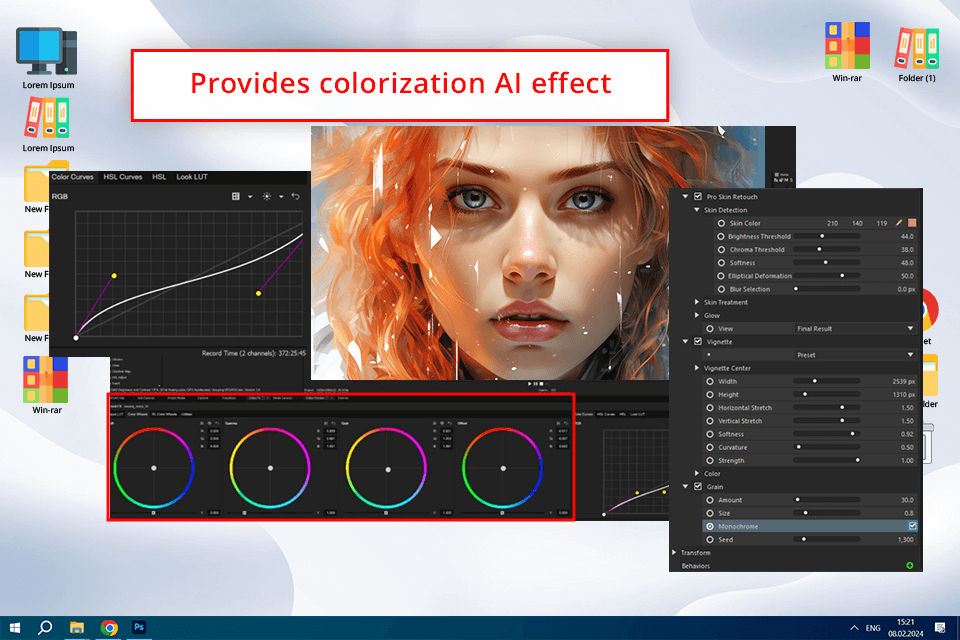Uncheck the Vignette checkbox
Viewport: 960px width, 640px height.
(698, 342)
